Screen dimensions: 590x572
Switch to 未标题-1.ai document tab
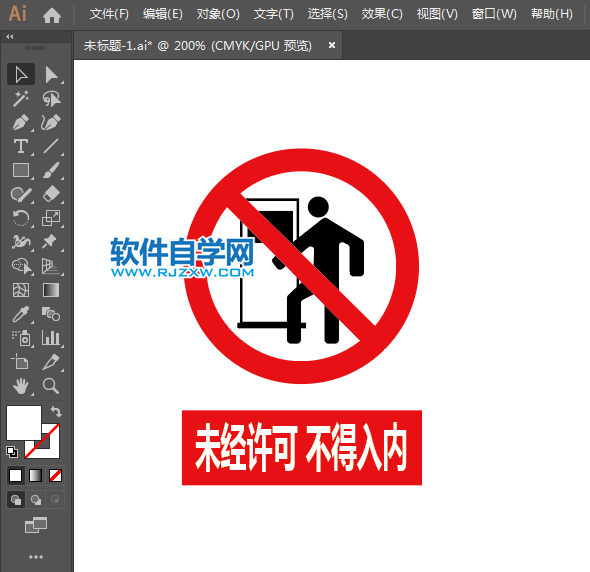click(x=198, y=46)
